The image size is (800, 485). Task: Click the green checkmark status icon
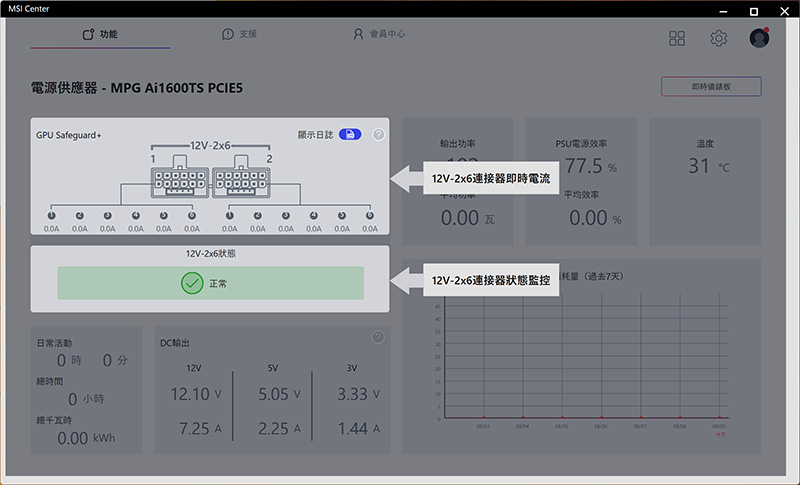(192, 283)
